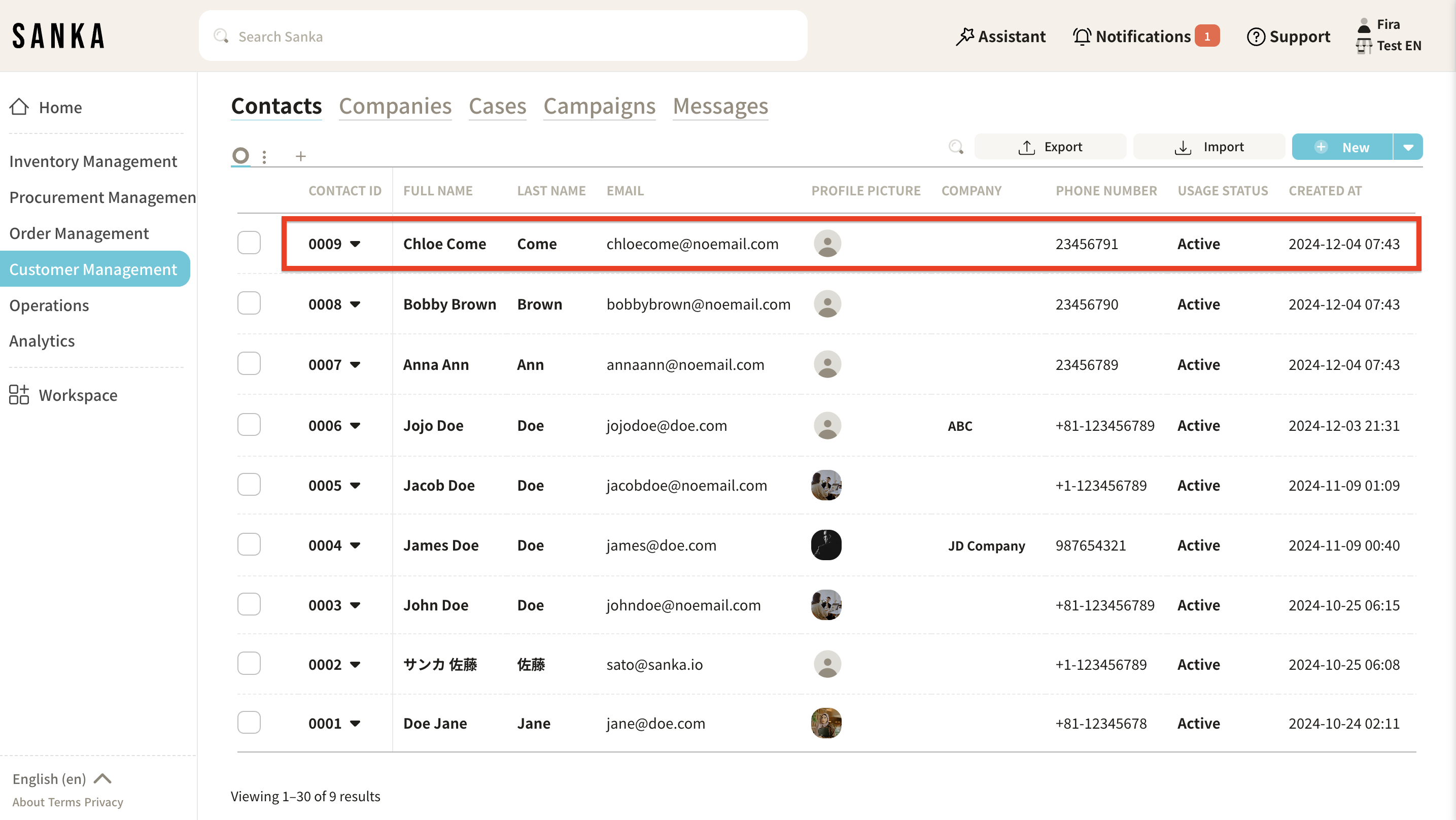Click the Home house icon
The width and height of the screenshot is (1456, 820).
[19, 107]
